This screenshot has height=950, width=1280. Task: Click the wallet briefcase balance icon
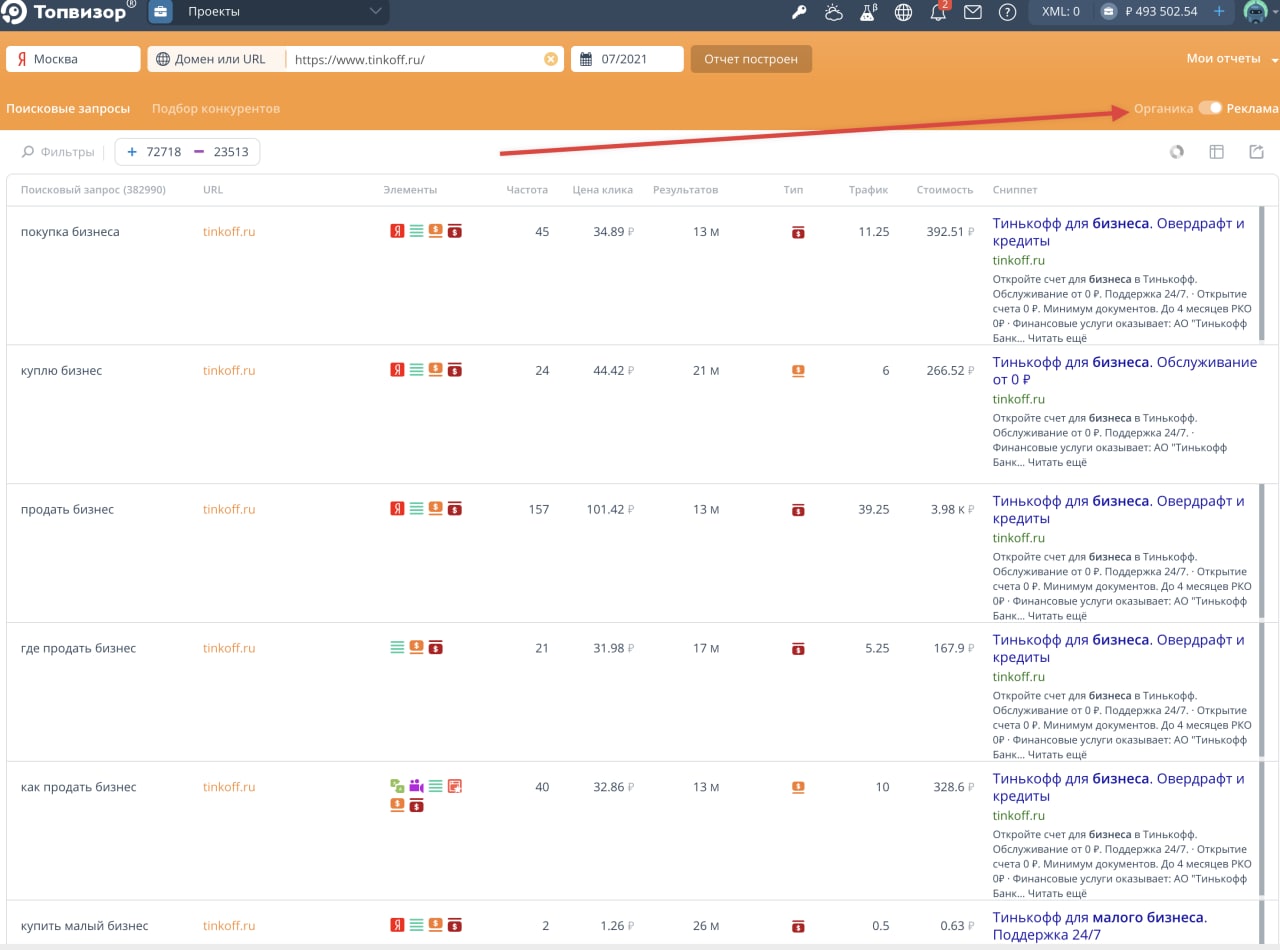click(1107, 12)
